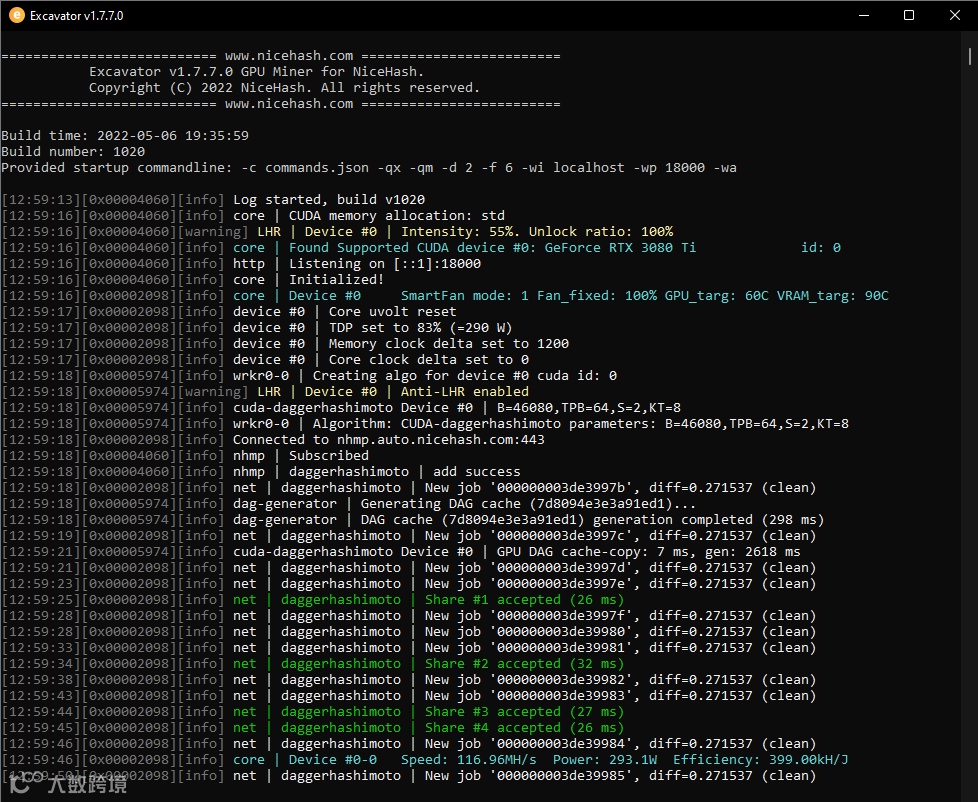Viewport: 978px width, 802px height.
Task: Click 'TDP set to 83% (=290 W)' line
Action: point(257,328)
